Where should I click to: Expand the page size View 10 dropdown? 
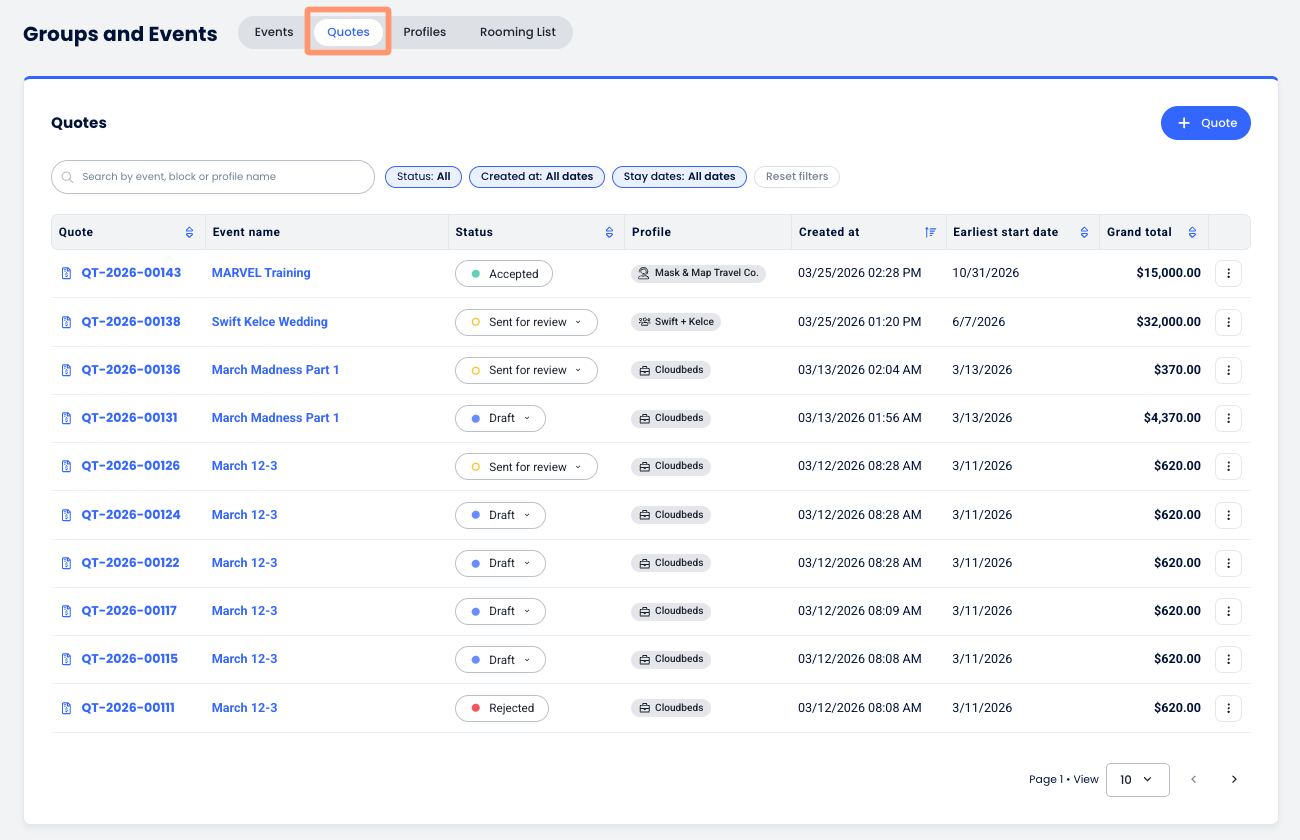[x=1137, y=779]
